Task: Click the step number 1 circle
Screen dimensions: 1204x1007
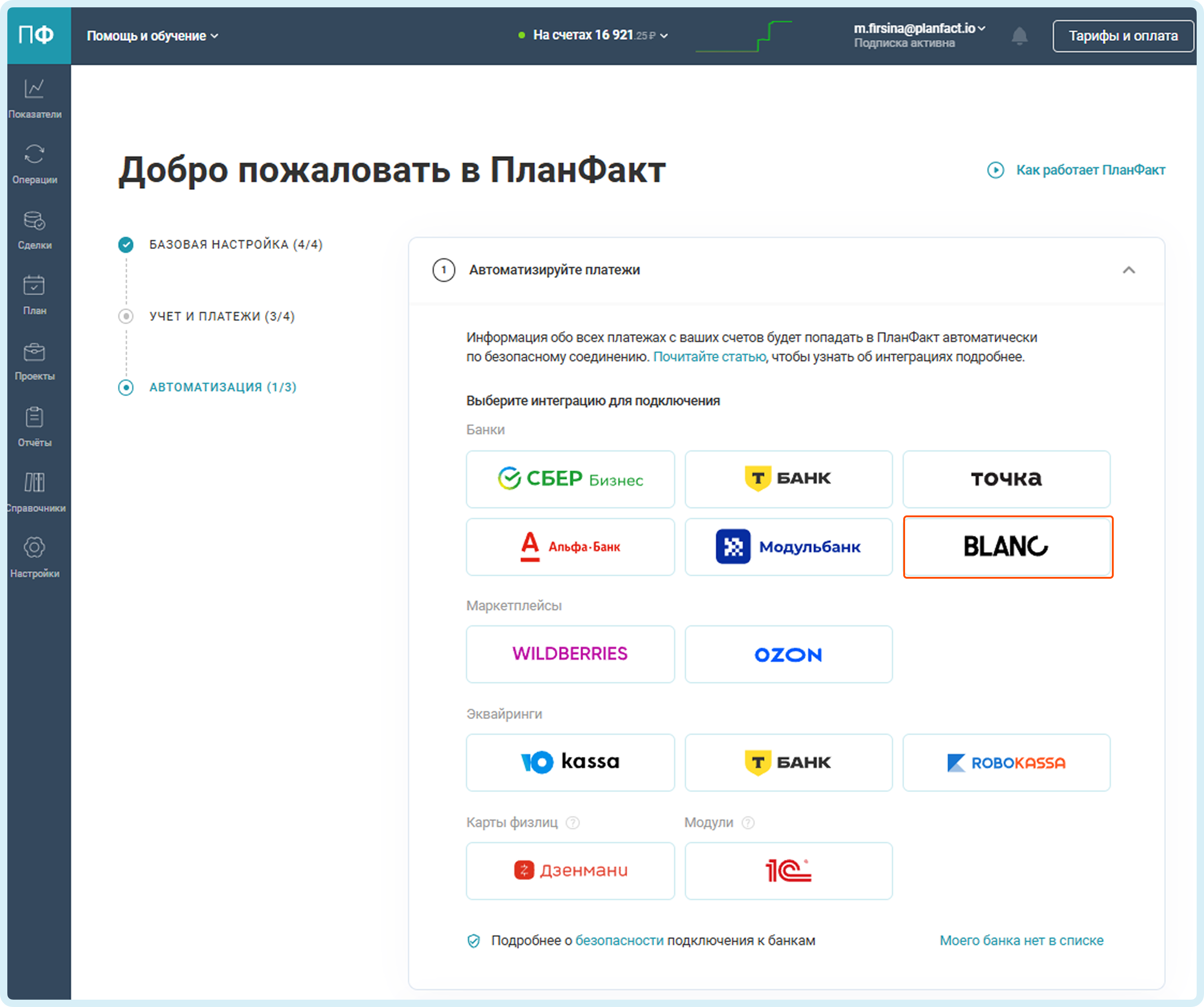Action: click(x=444, y=270)
